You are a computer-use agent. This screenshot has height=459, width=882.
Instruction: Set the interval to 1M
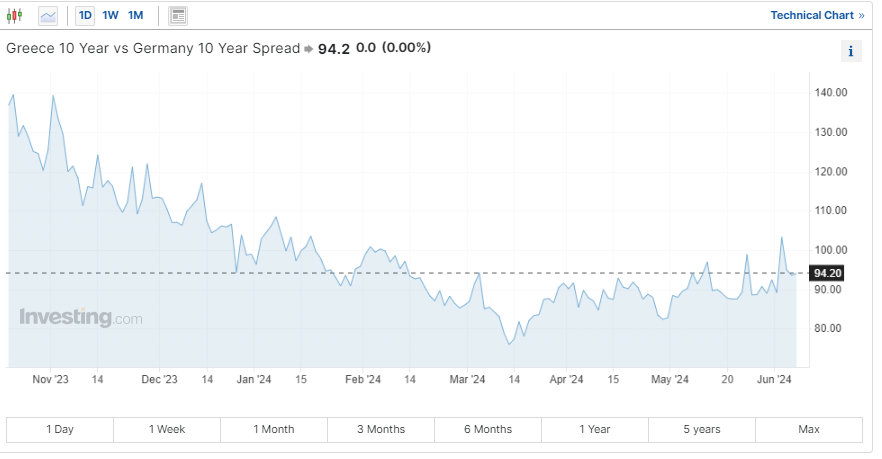(136, 16)
